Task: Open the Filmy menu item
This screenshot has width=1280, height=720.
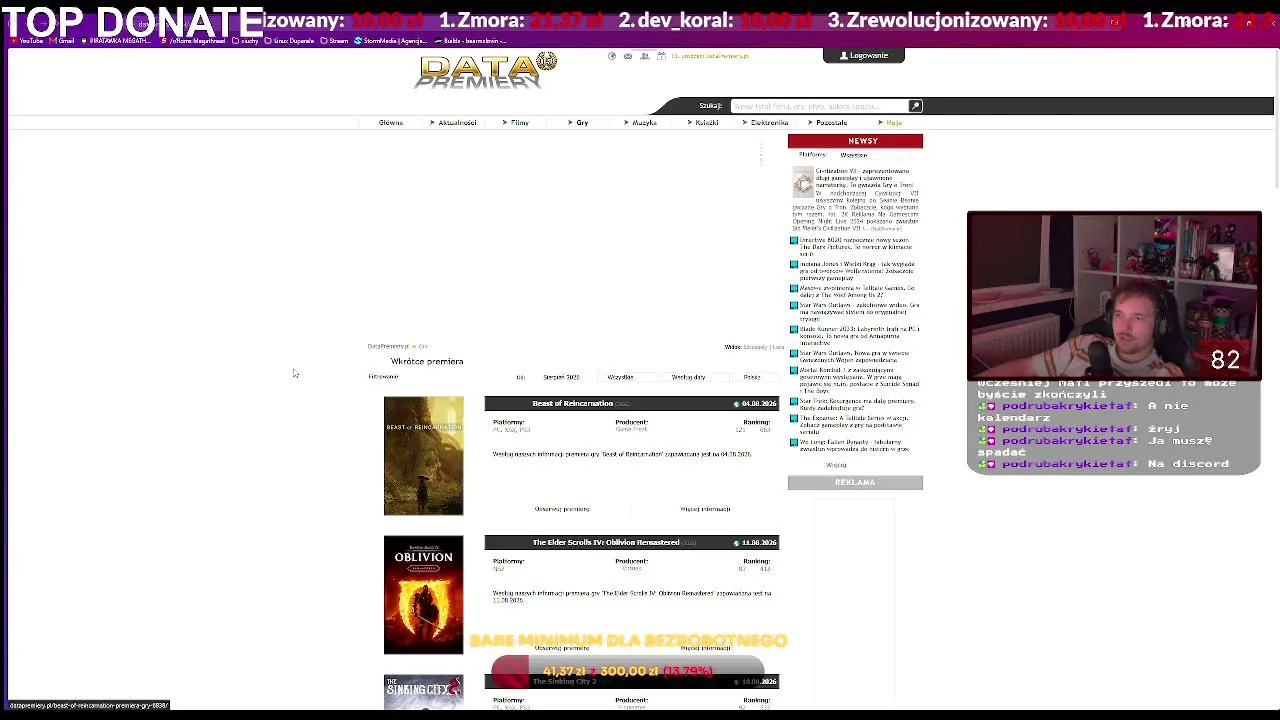Action: [519, 123]
